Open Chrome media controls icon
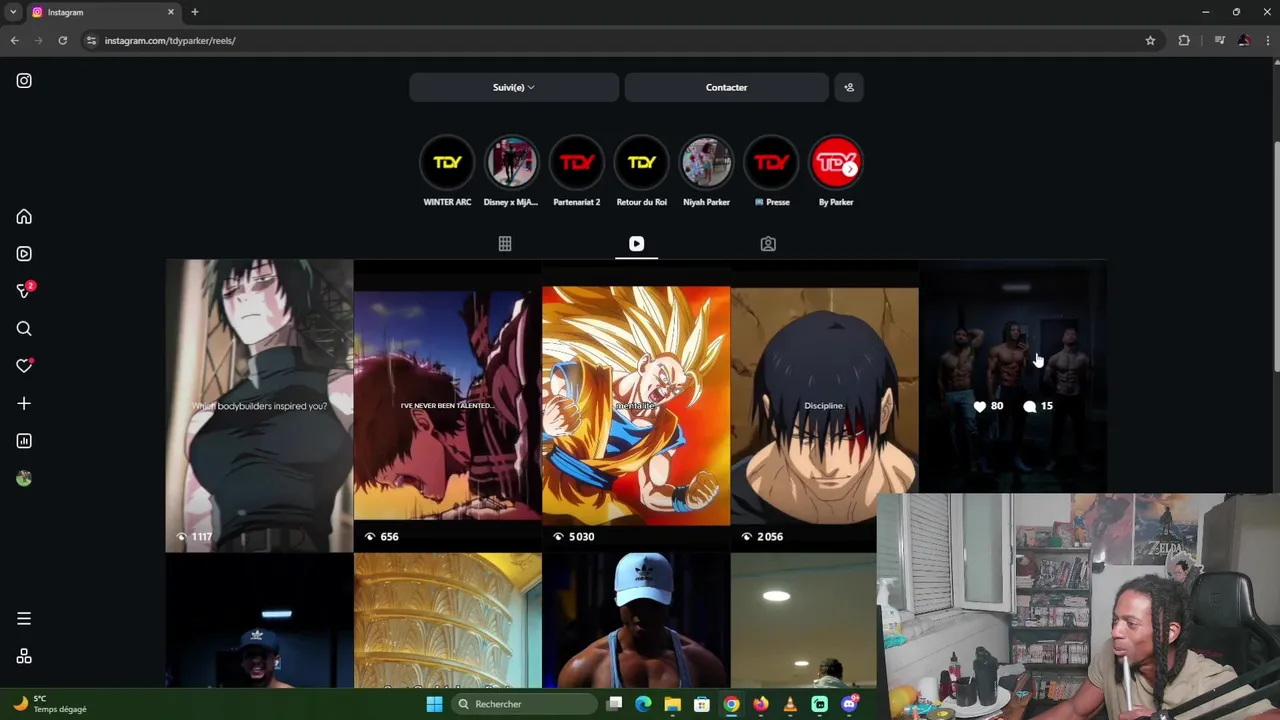The image size is (1280, 720). coord(1219,41)
